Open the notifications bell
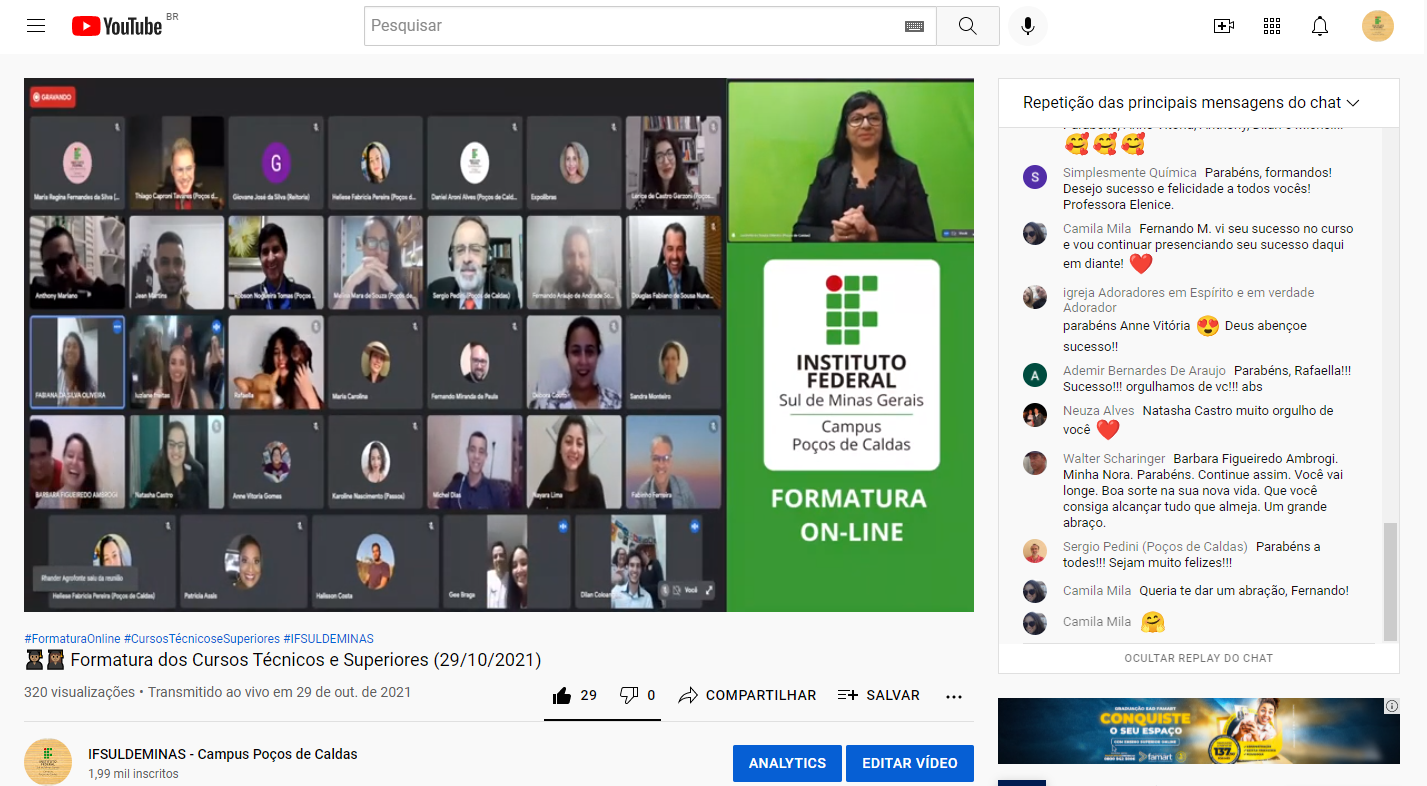 1320,26
